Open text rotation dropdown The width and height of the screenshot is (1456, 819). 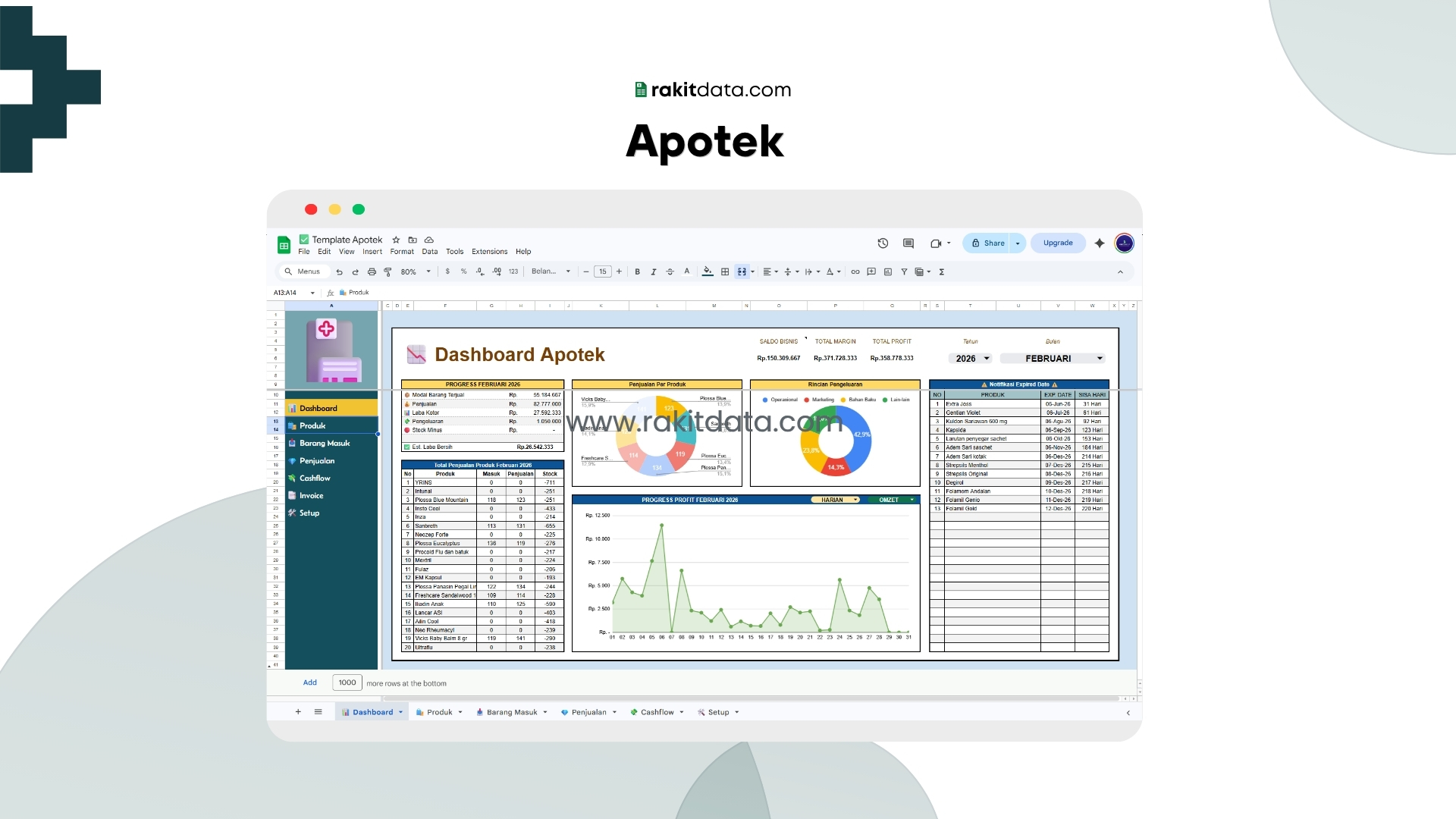click(x=833, y=271)
